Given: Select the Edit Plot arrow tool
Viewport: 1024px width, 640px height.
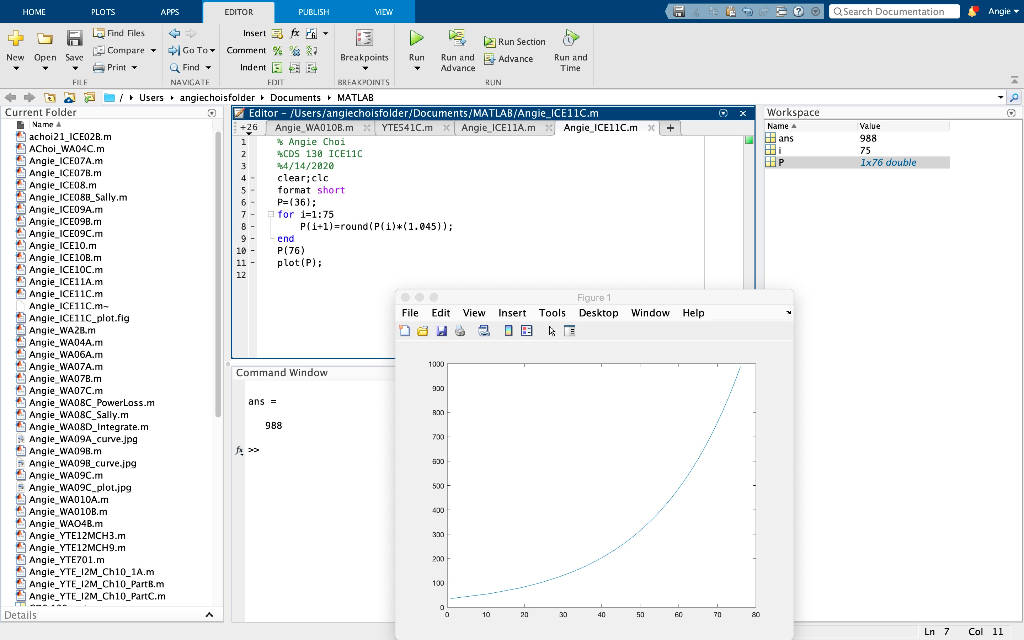Looking at the screenshot, I should point(551,331).
